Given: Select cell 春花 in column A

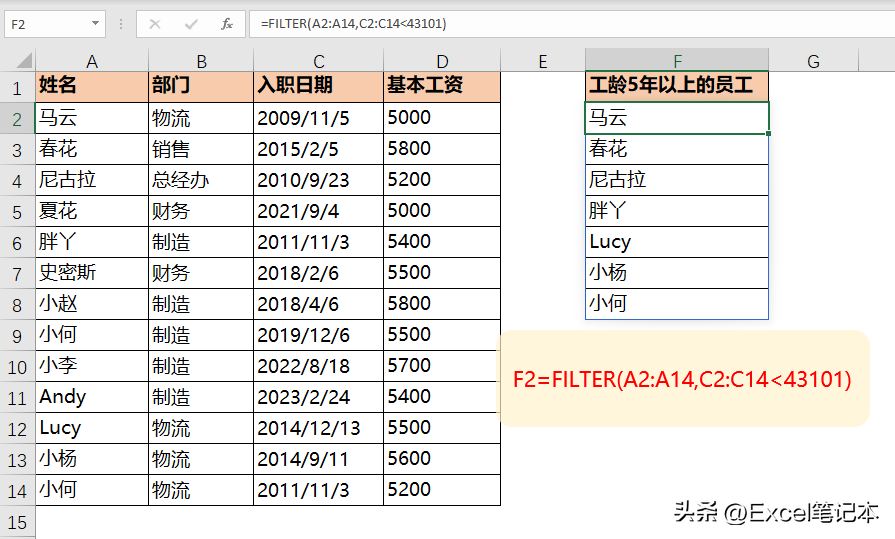Looking at the screenshot, I should pyautogui.click(x=92, y=149).
